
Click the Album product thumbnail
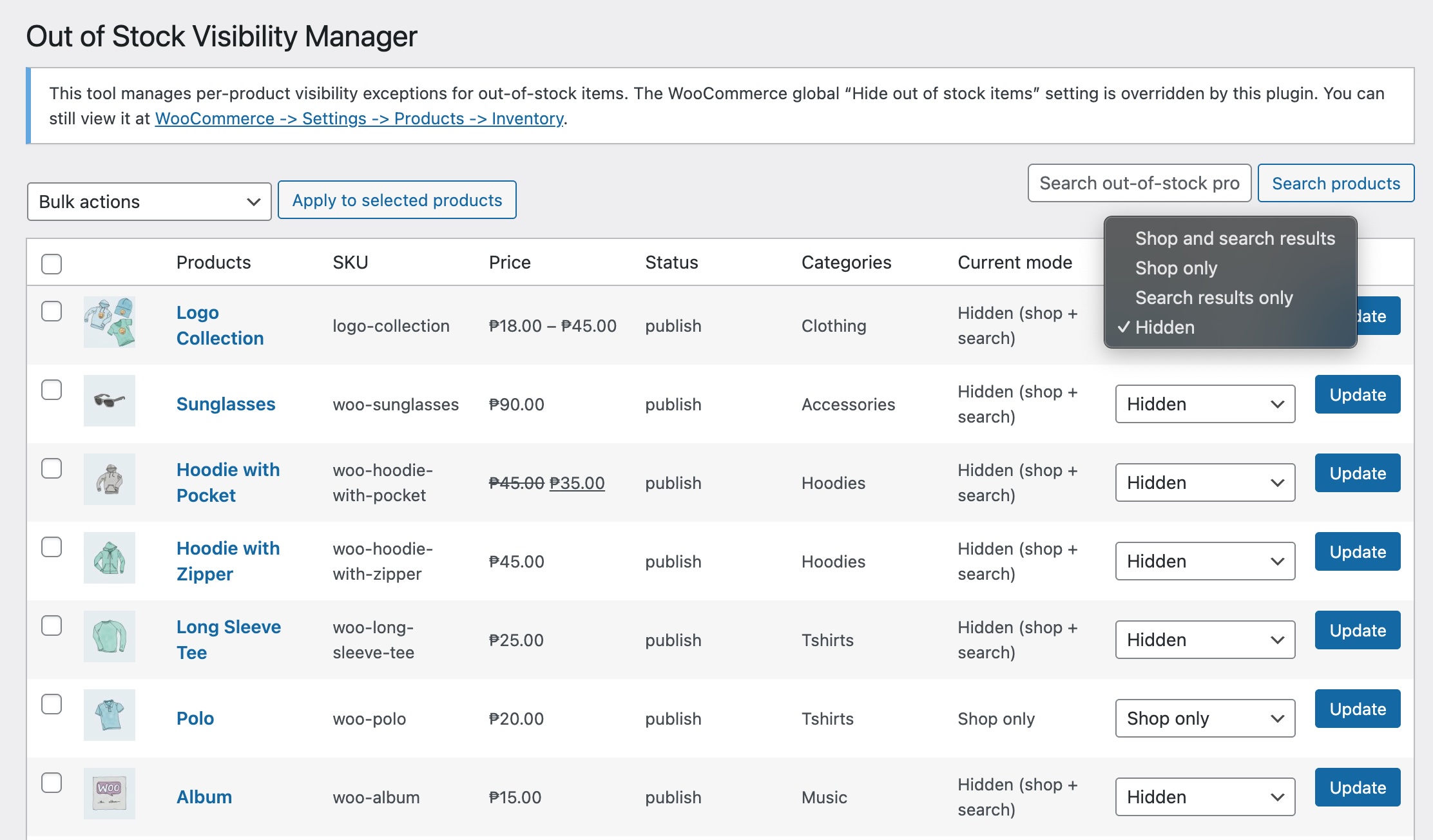(109, 794)
